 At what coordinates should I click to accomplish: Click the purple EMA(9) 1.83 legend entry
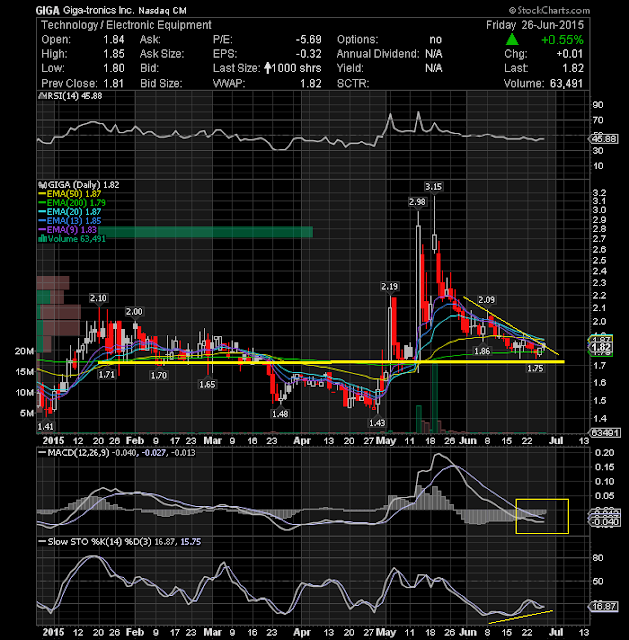(x=68, y=230)
